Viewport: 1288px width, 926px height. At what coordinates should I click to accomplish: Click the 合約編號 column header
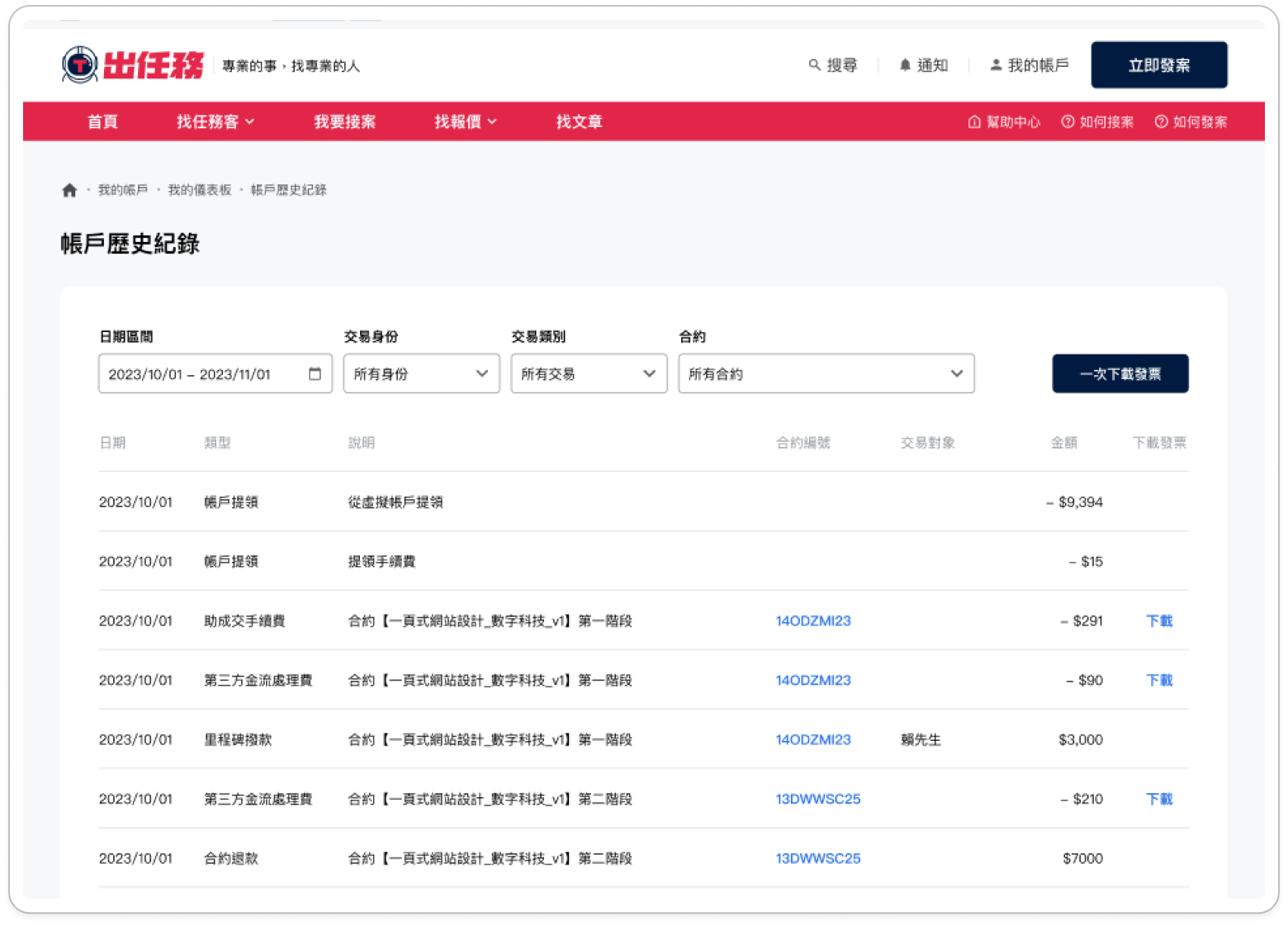click(x=803, y=443)
